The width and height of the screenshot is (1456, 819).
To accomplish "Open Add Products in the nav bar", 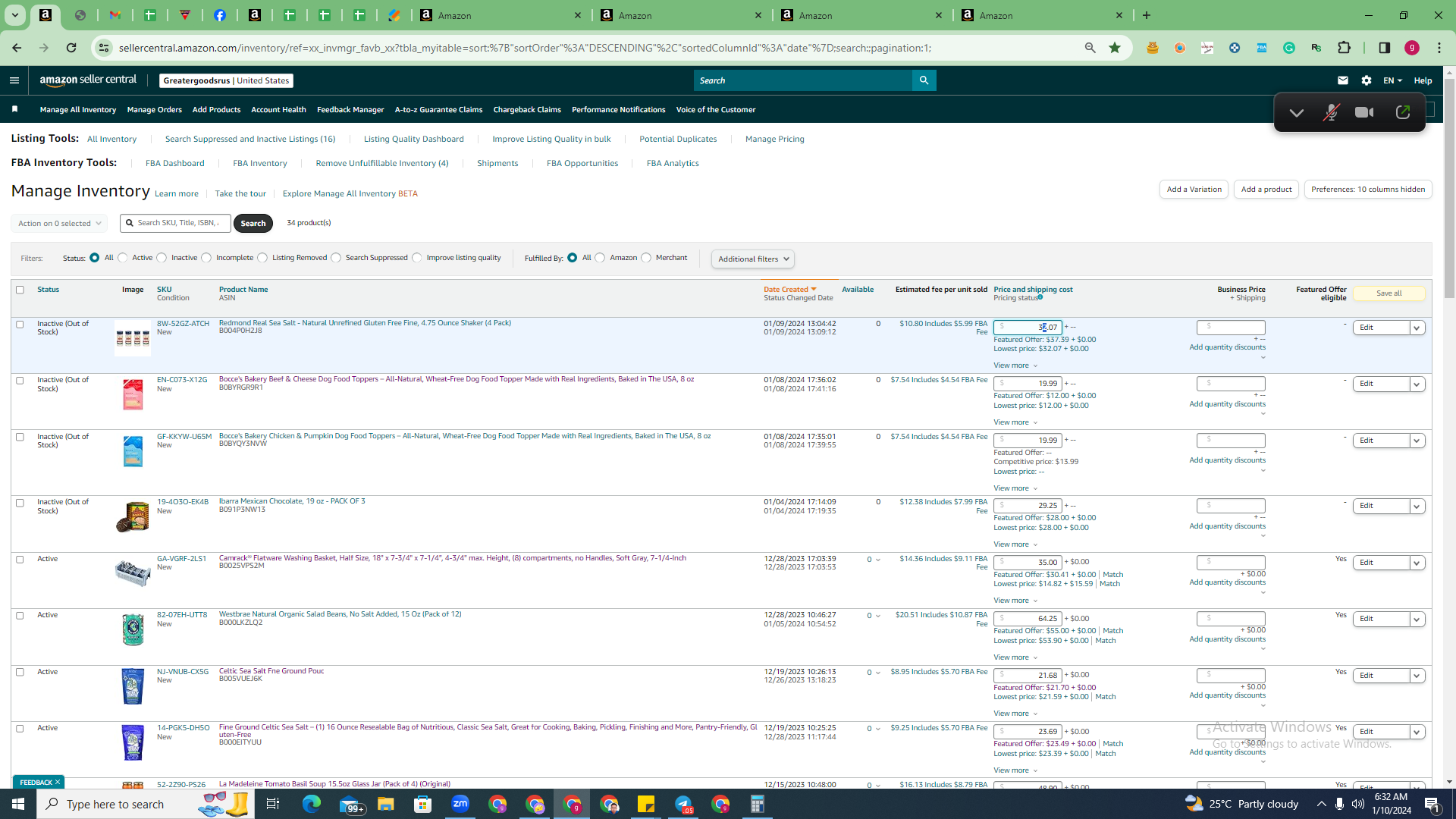I will [216, 110].
